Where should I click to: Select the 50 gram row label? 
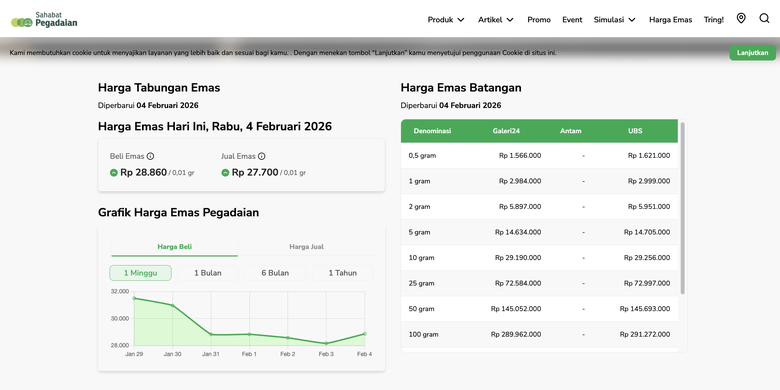pyautogui.click(x=421, y=309)
